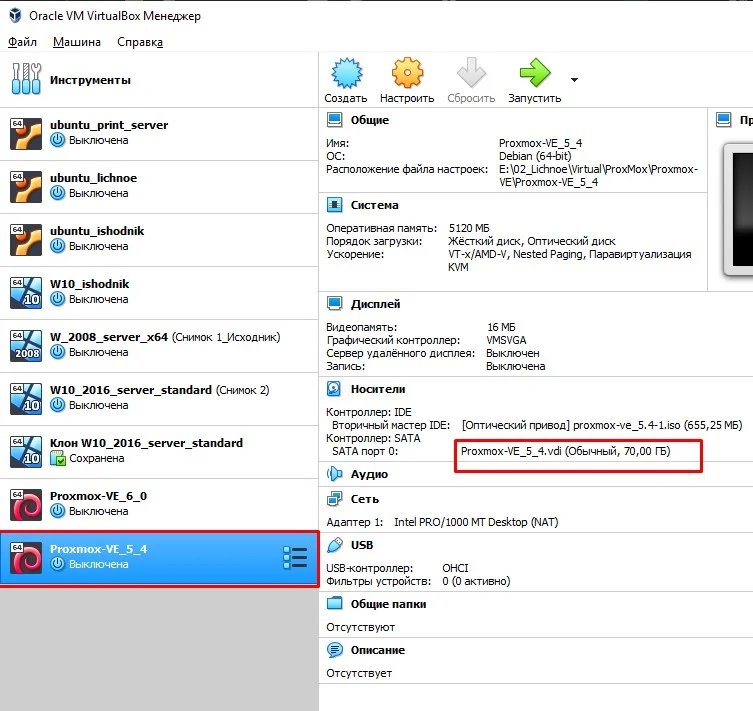Screen dimensions: 753x711
Task: Click the OHCI USB controller value
Action: [x=455, y=568]
